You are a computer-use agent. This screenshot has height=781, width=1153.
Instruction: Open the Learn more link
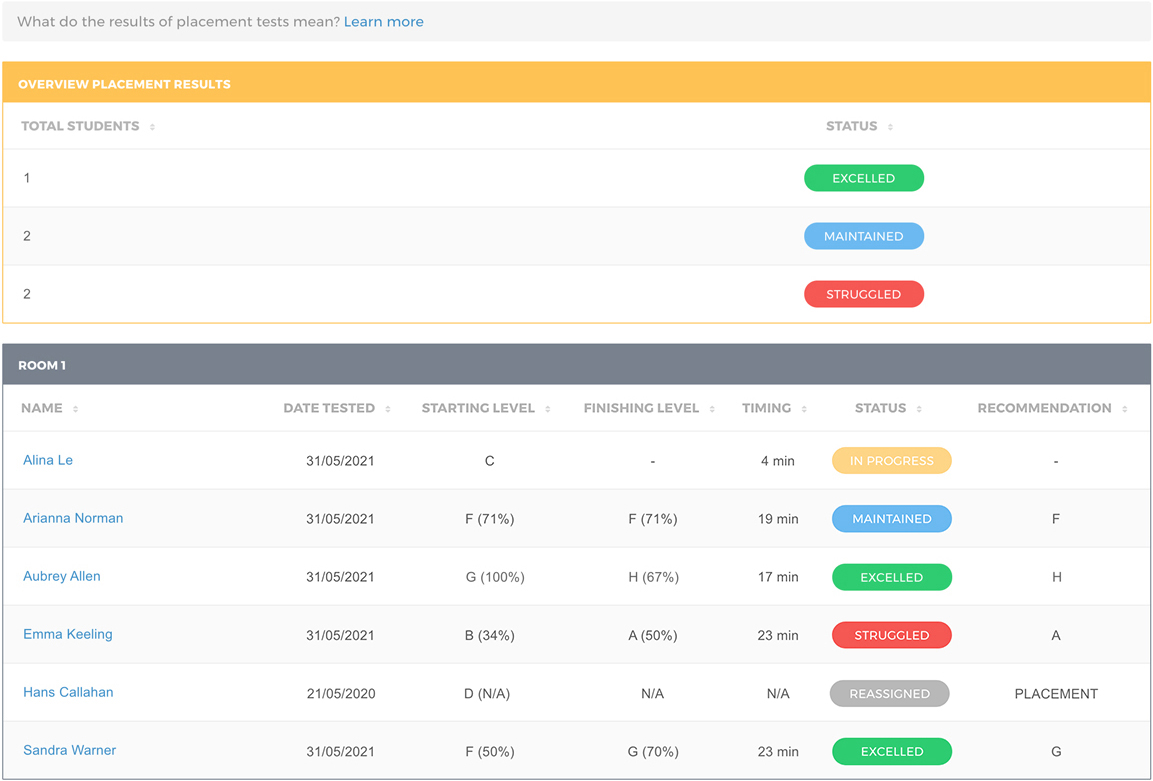tap(383, 22)
